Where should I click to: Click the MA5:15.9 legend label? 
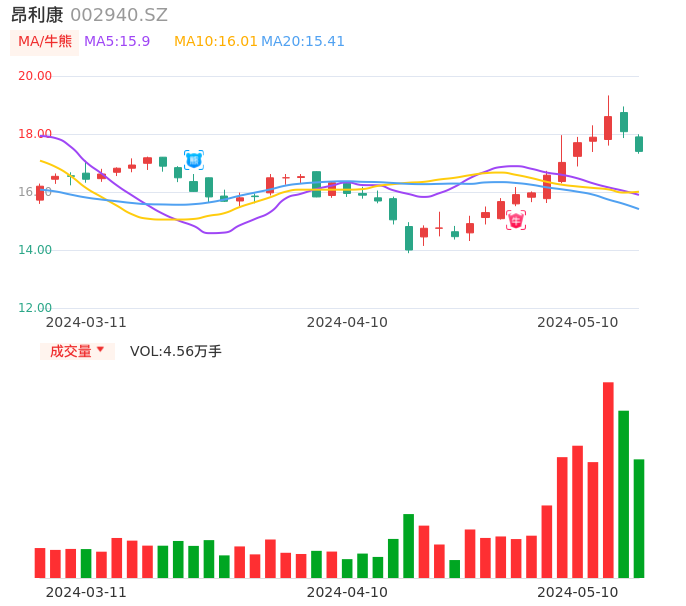tap(117, 42)
